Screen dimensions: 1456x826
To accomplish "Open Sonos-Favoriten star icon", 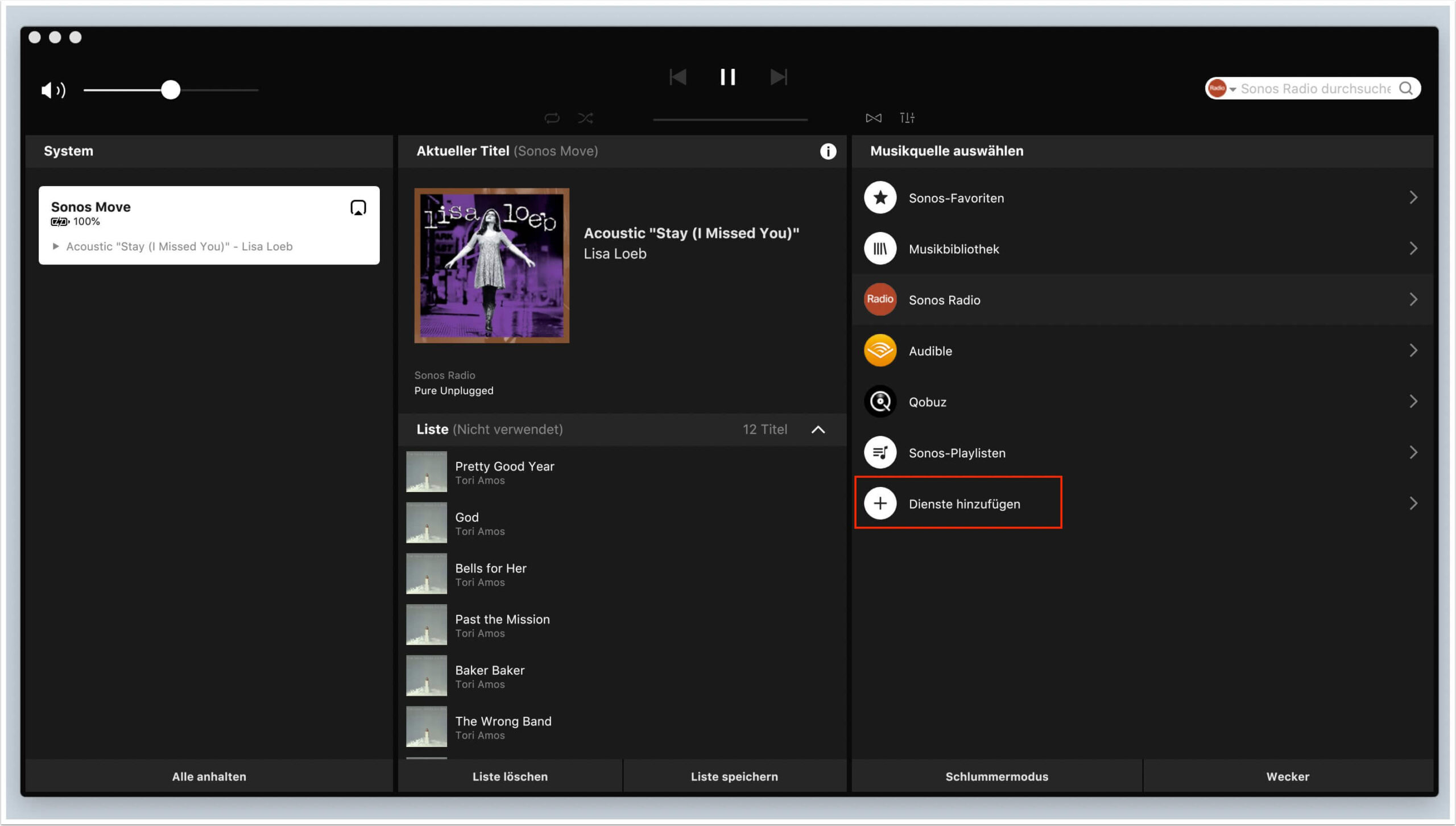I will coord(880,197).
